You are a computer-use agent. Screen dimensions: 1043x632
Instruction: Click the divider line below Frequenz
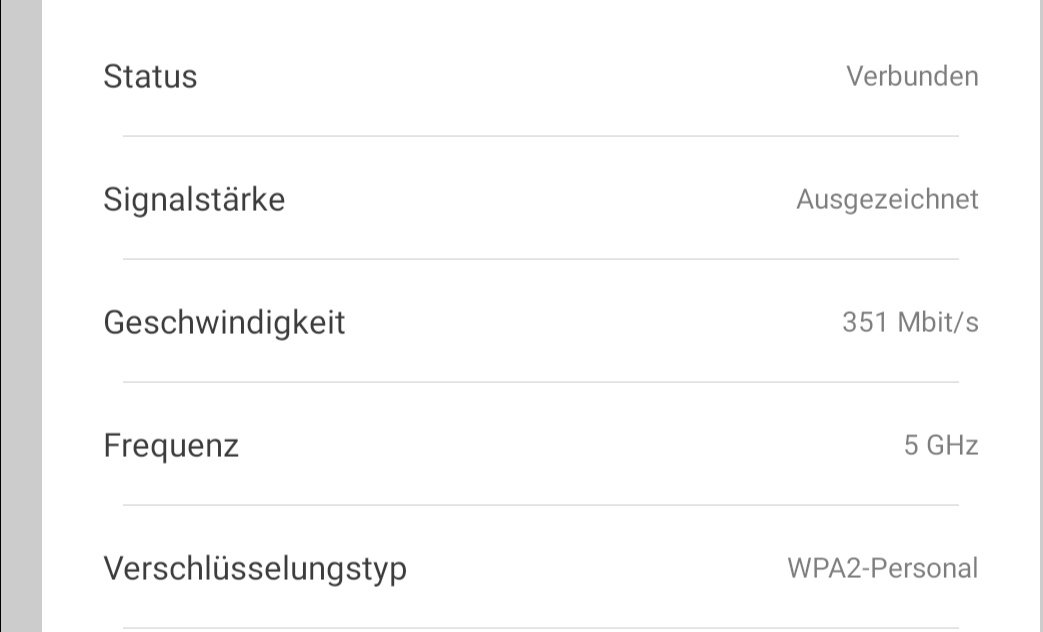coord(541,505)
